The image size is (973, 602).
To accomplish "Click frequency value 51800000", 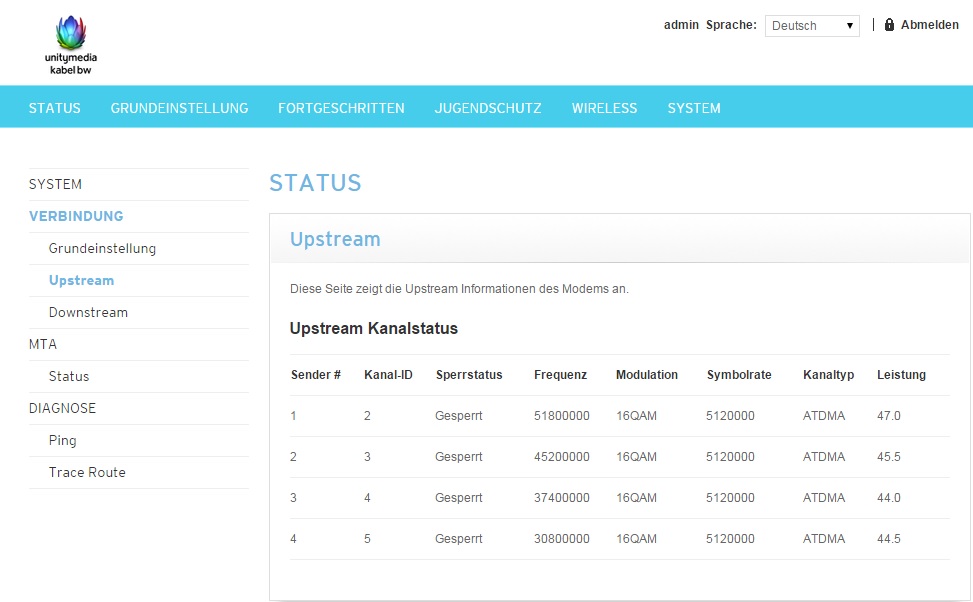I will pyautogui.click(x=562, y=416).
